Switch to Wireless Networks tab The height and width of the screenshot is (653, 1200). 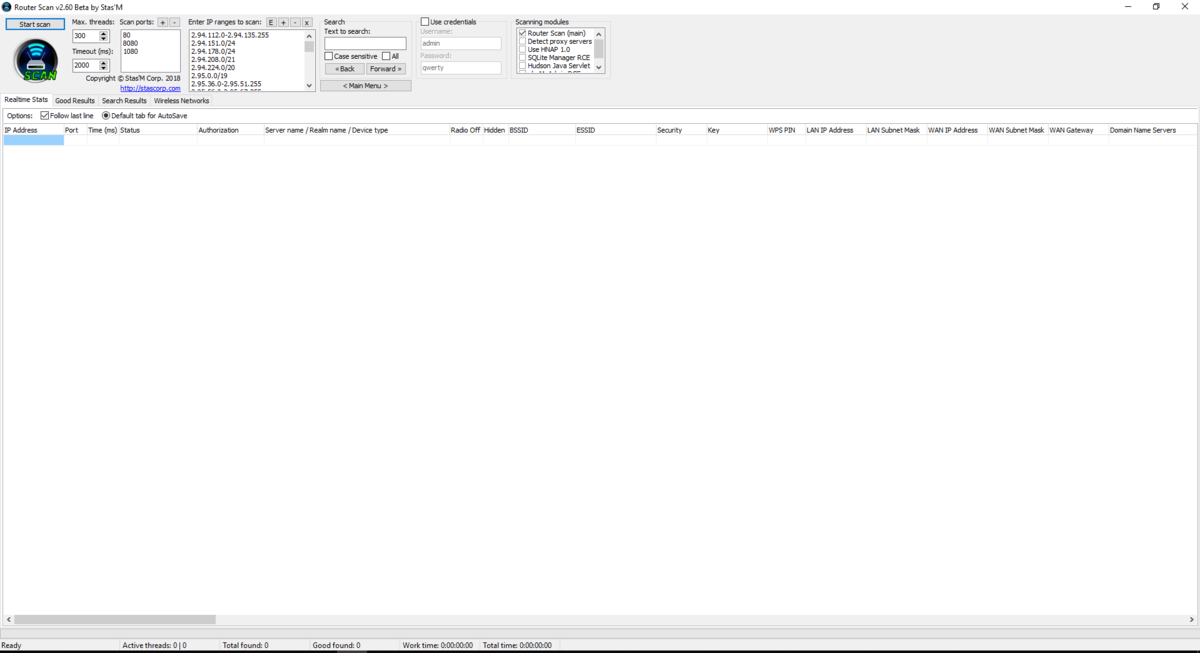pos(181,101)
